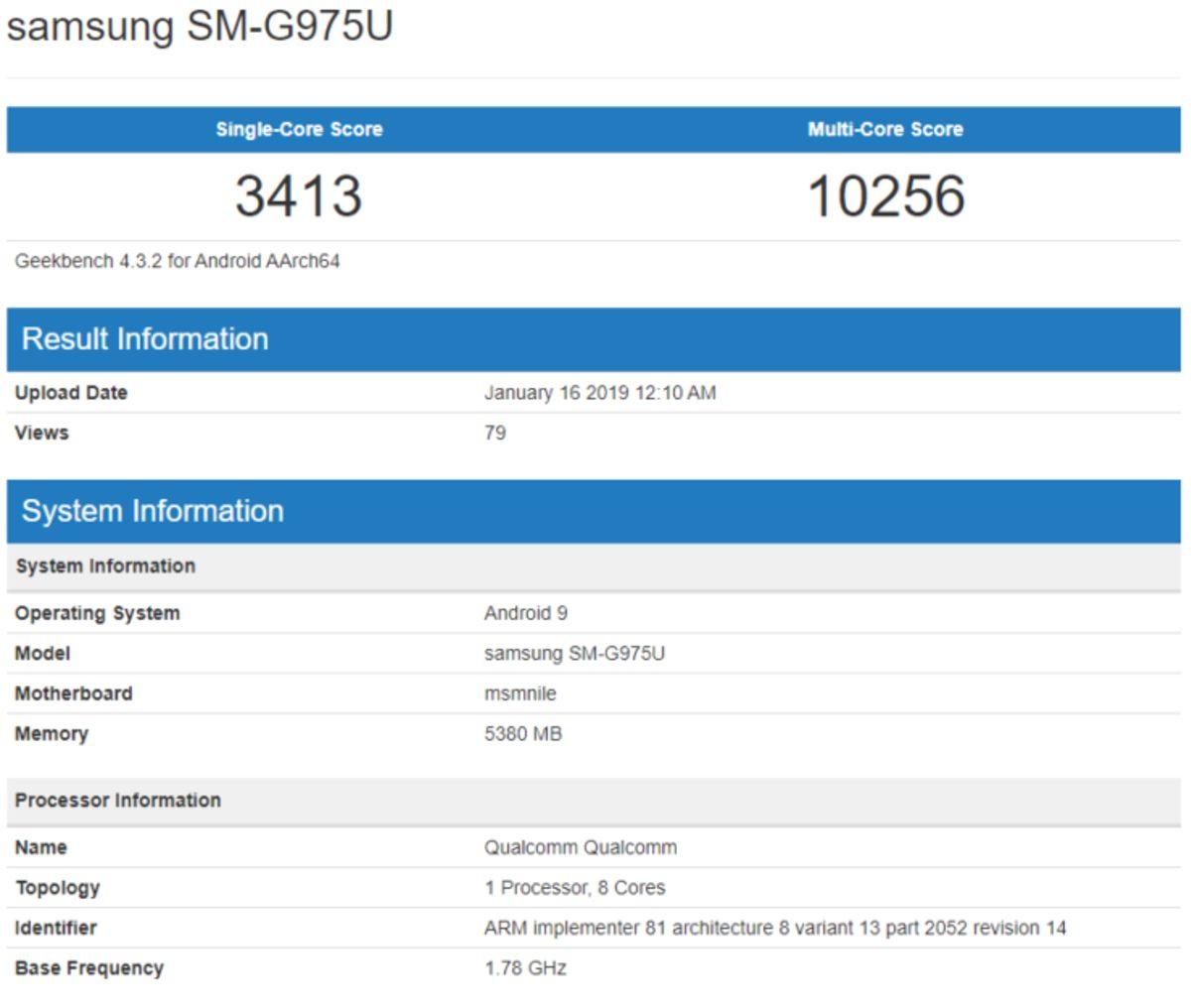The height and width of the screenshot is (1008, 1191).
Task: Click the Operating System value Android 9
Action: 521,613
